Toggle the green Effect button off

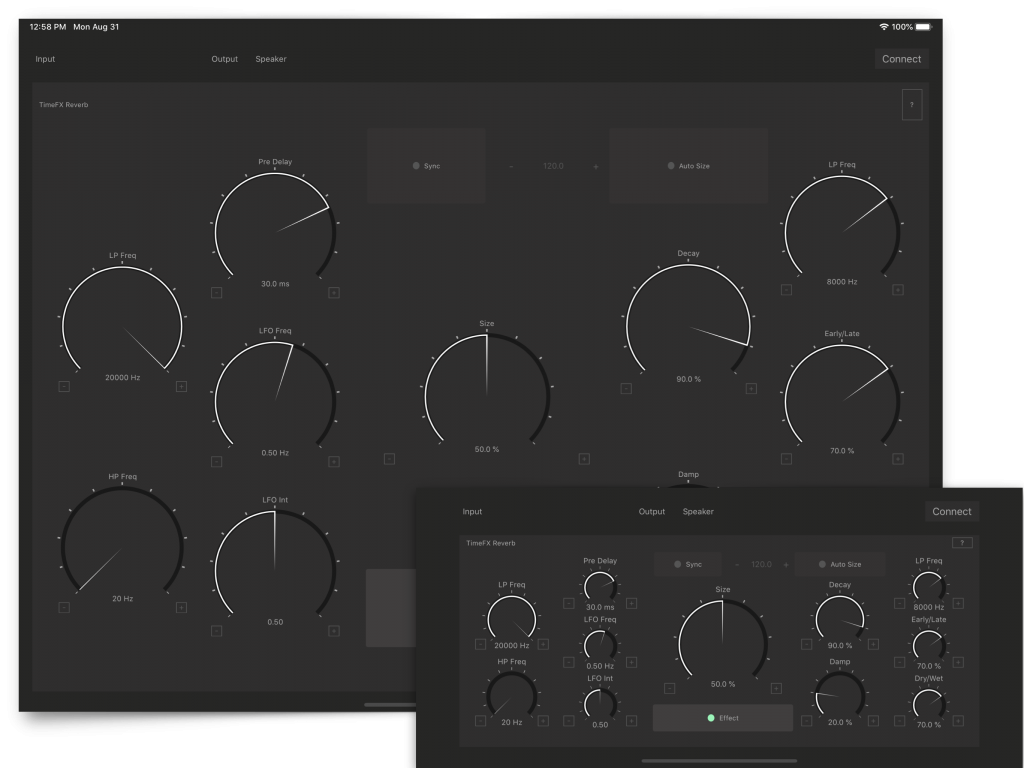tap(722, 718)
